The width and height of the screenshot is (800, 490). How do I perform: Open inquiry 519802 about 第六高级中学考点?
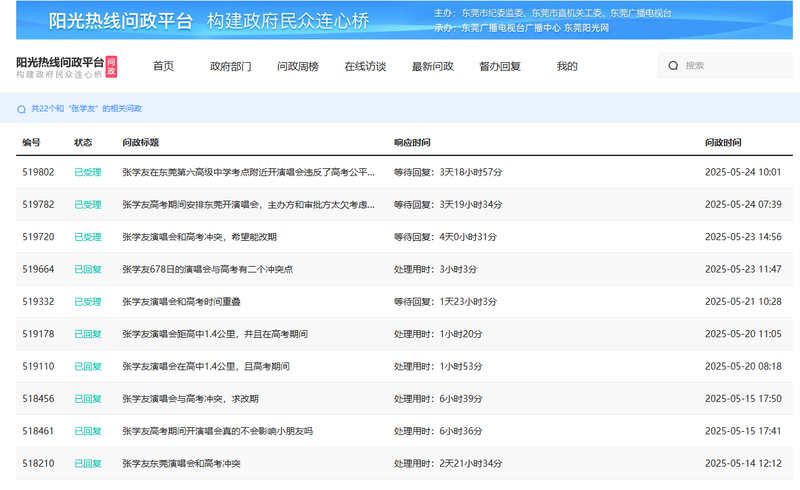[x=248, y=172]
